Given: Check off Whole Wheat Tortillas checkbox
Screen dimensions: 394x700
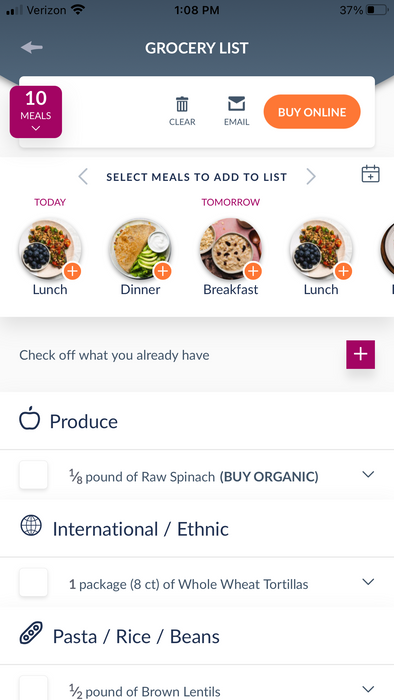Looking at the screenshot, I should tap(33, 582).
